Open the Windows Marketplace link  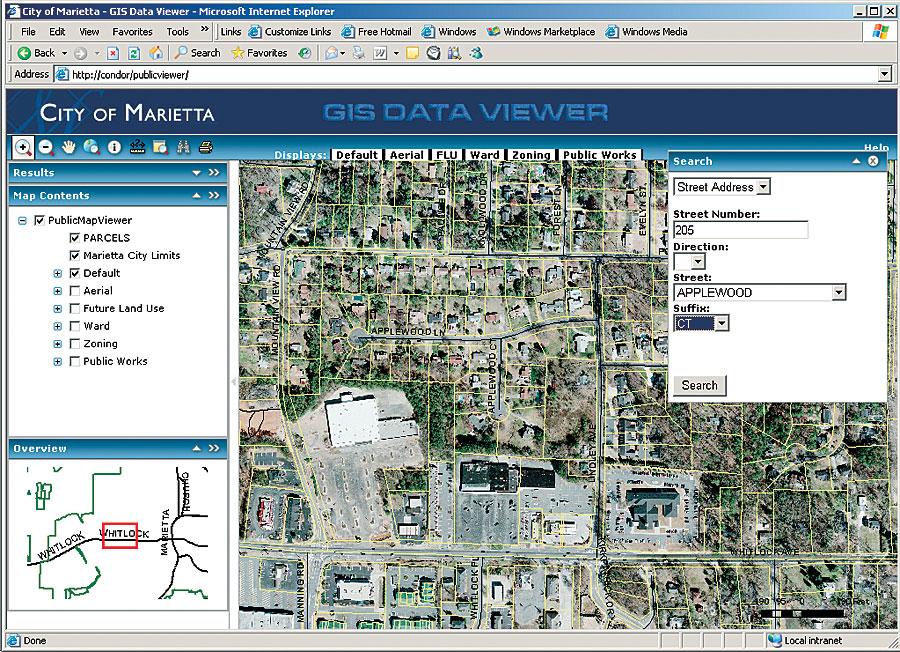point(541,32)
